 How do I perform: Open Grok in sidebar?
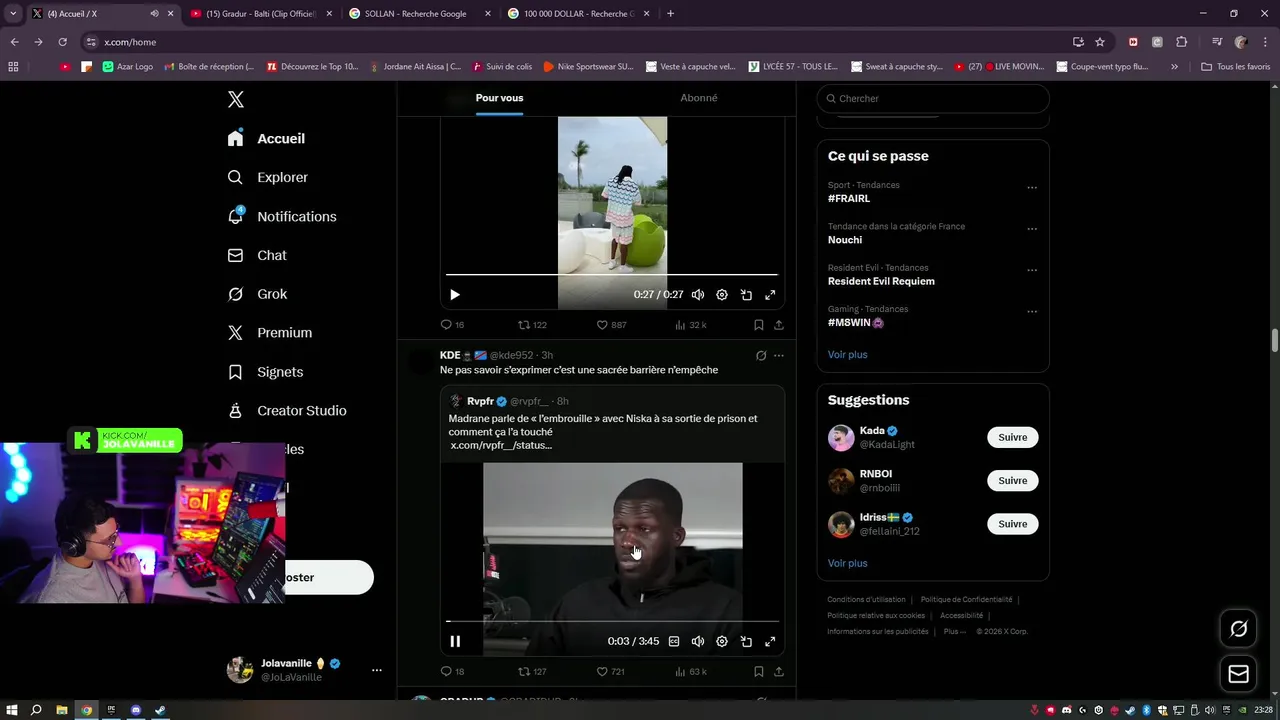257,294
